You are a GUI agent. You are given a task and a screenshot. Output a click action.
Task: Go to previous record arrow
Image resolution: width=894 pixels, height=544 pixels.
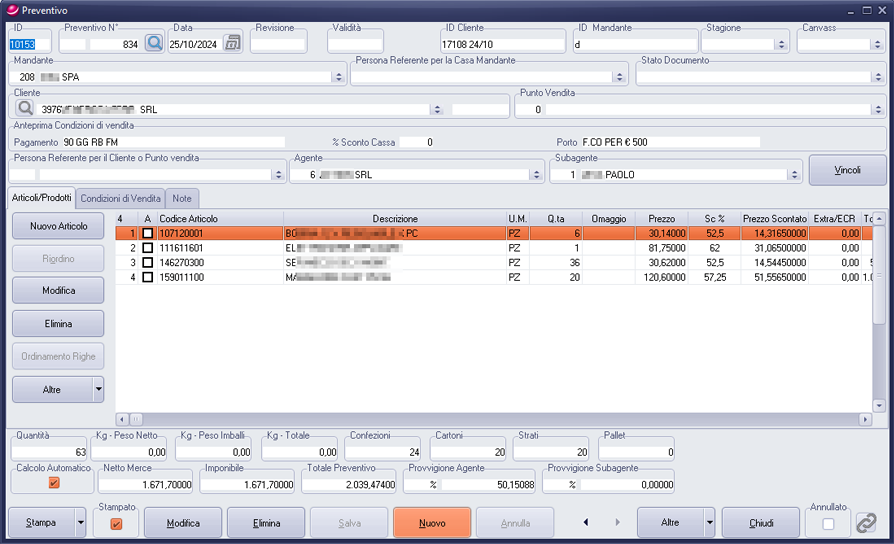point(585,523)
